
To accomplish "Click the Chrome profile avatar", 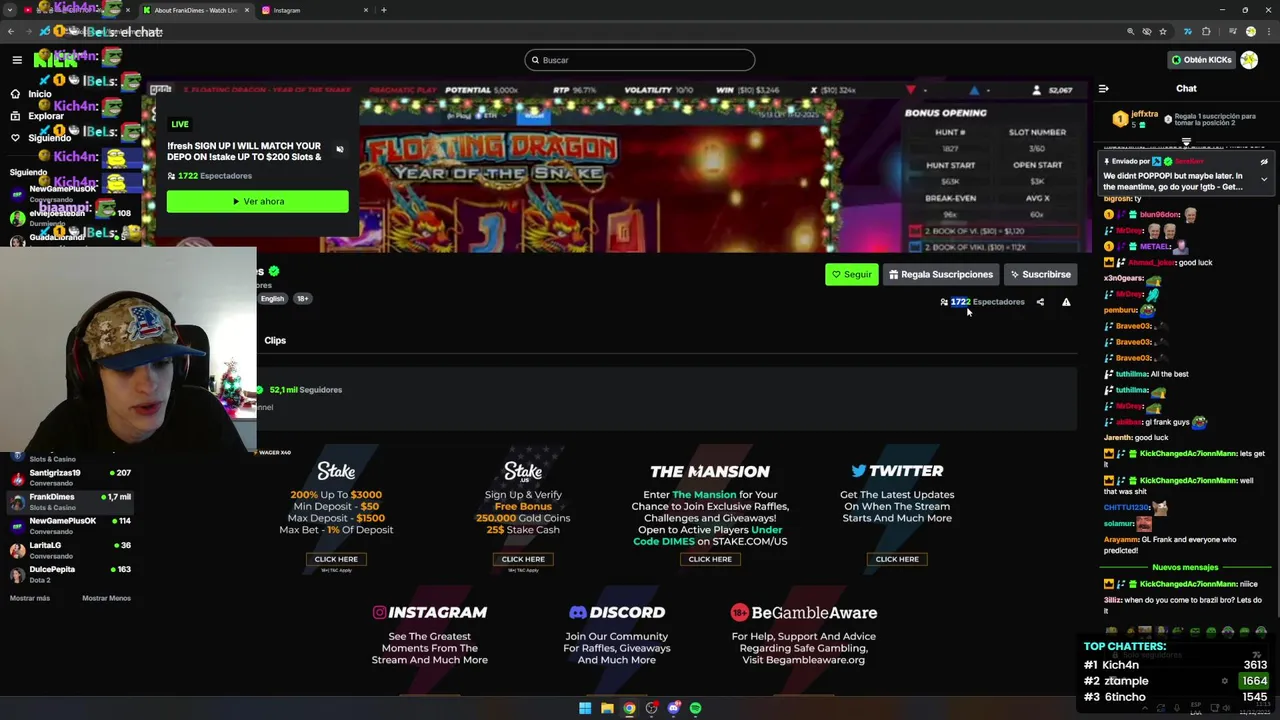I will point(1250,32).
